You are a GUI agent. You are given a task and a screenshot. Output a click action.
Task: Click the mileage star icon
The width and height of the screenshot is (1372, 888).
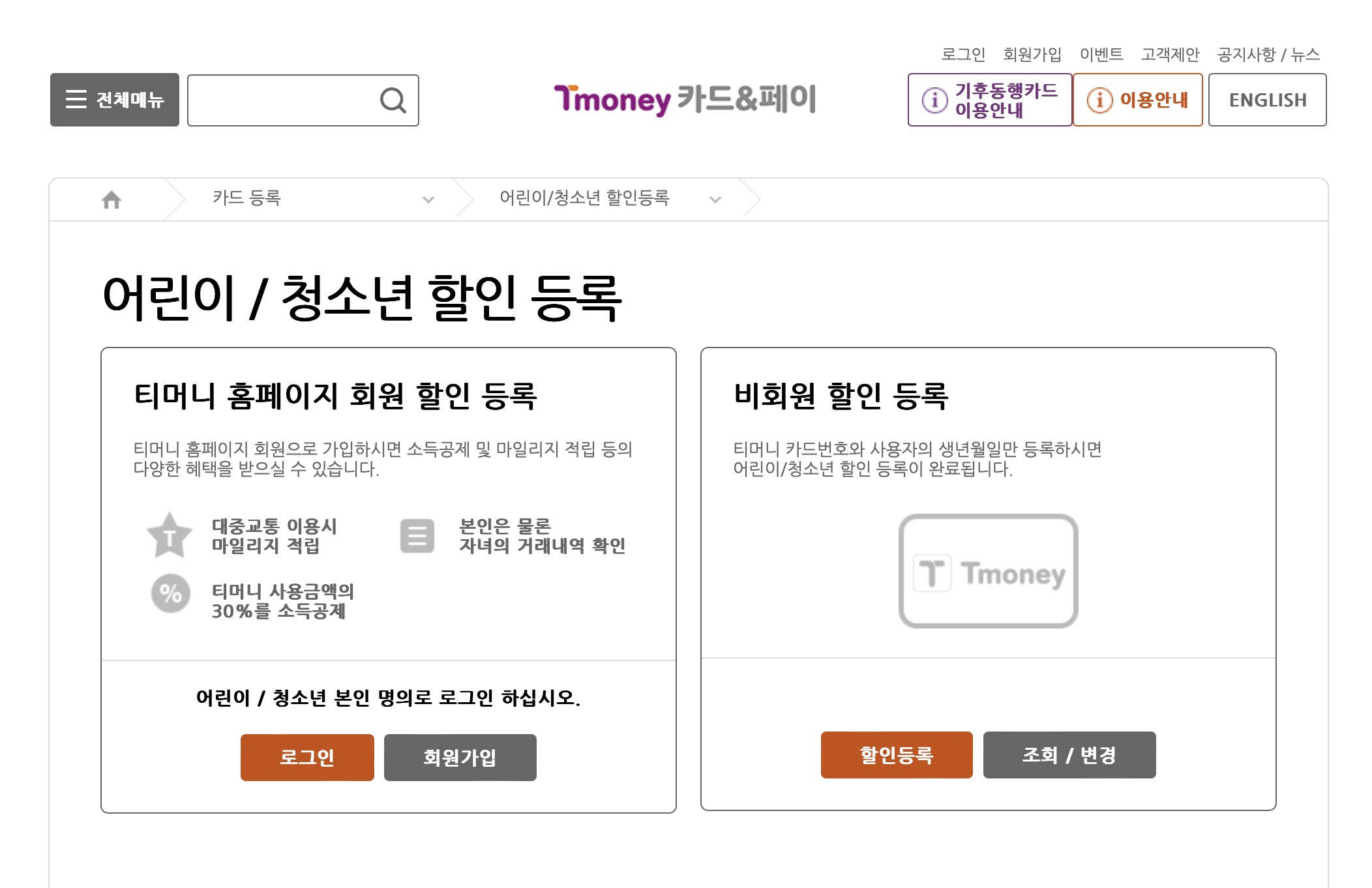[170, 536]
